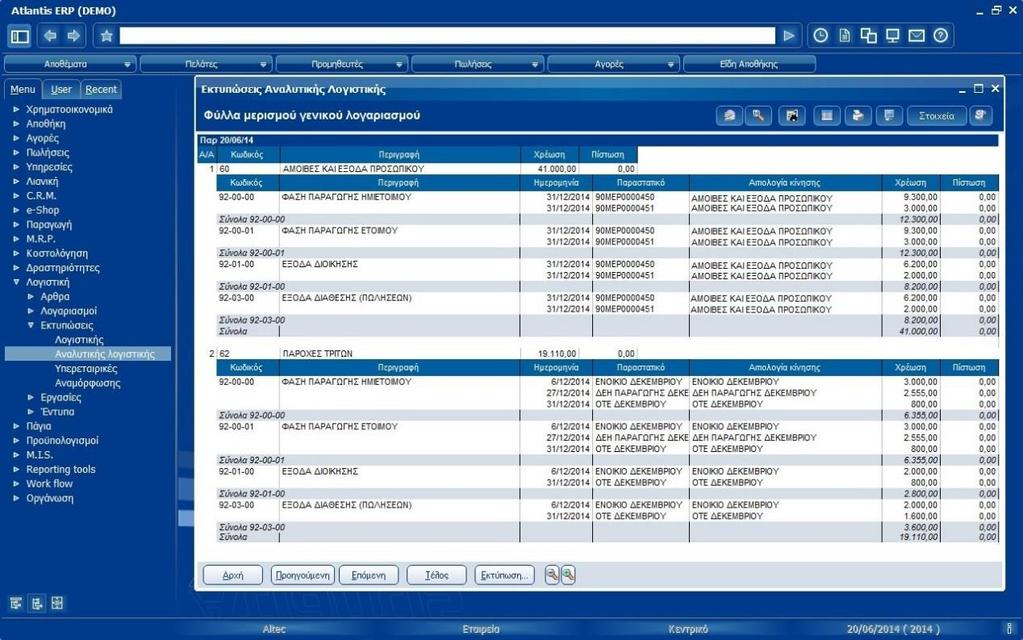Open the Αγορές dropdown in top bar
The image size is (1023, 640).
[x=613, y=64]
